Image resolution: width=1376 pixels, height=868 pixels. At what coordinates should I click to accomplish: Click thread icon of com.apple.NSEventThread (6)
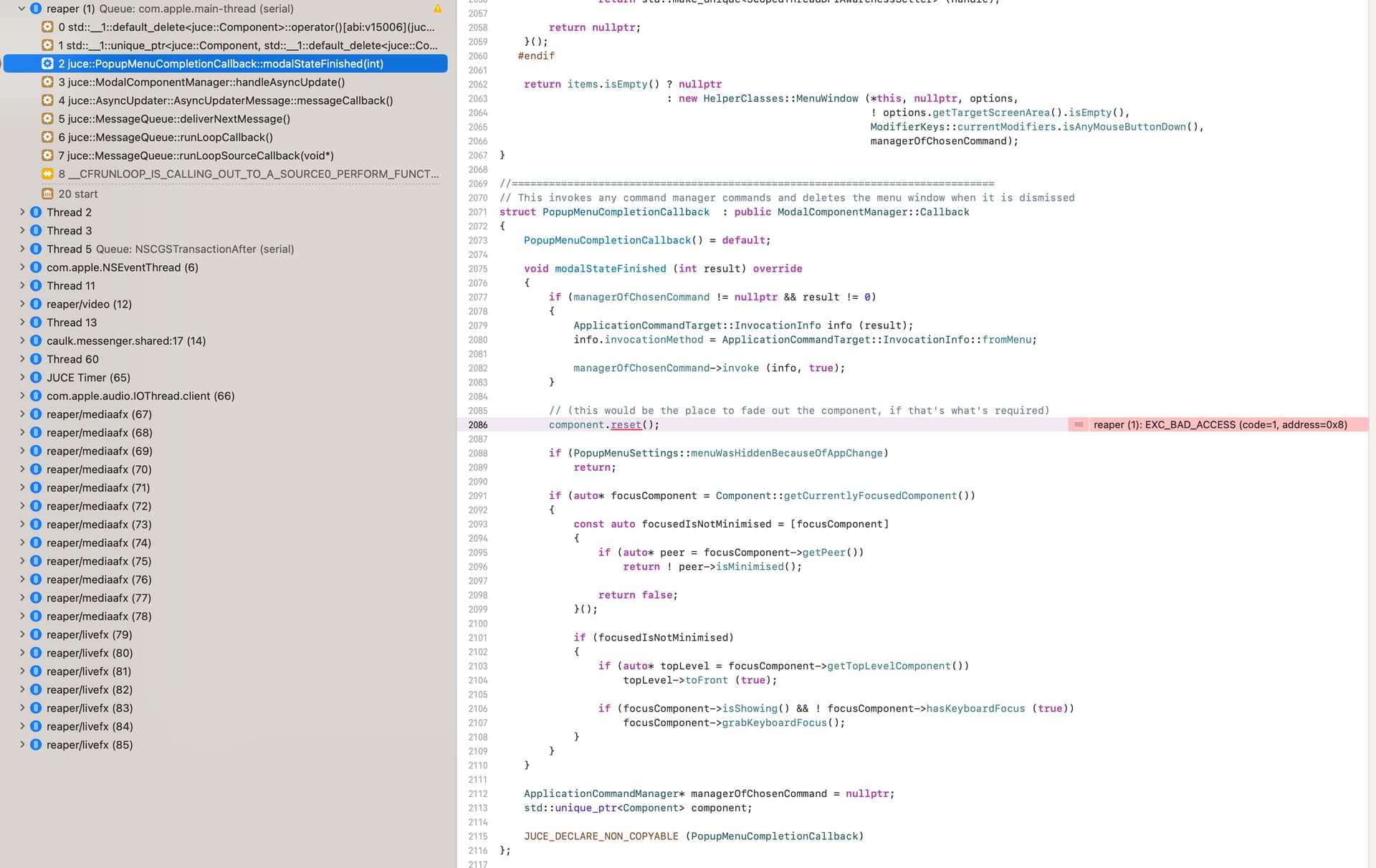coord(36,267)
